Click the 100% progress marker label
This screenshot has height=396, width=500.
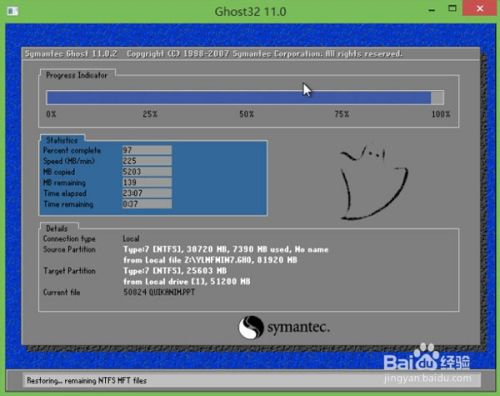click(441, 114)
